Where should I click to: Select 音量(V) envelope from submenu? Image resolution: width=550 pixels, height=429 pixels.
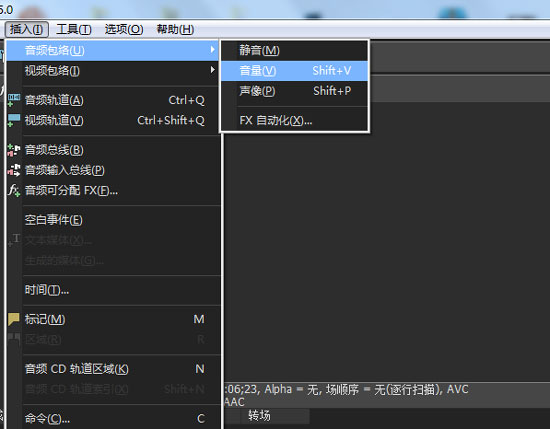pyautogui.click(x=294, y=71)
